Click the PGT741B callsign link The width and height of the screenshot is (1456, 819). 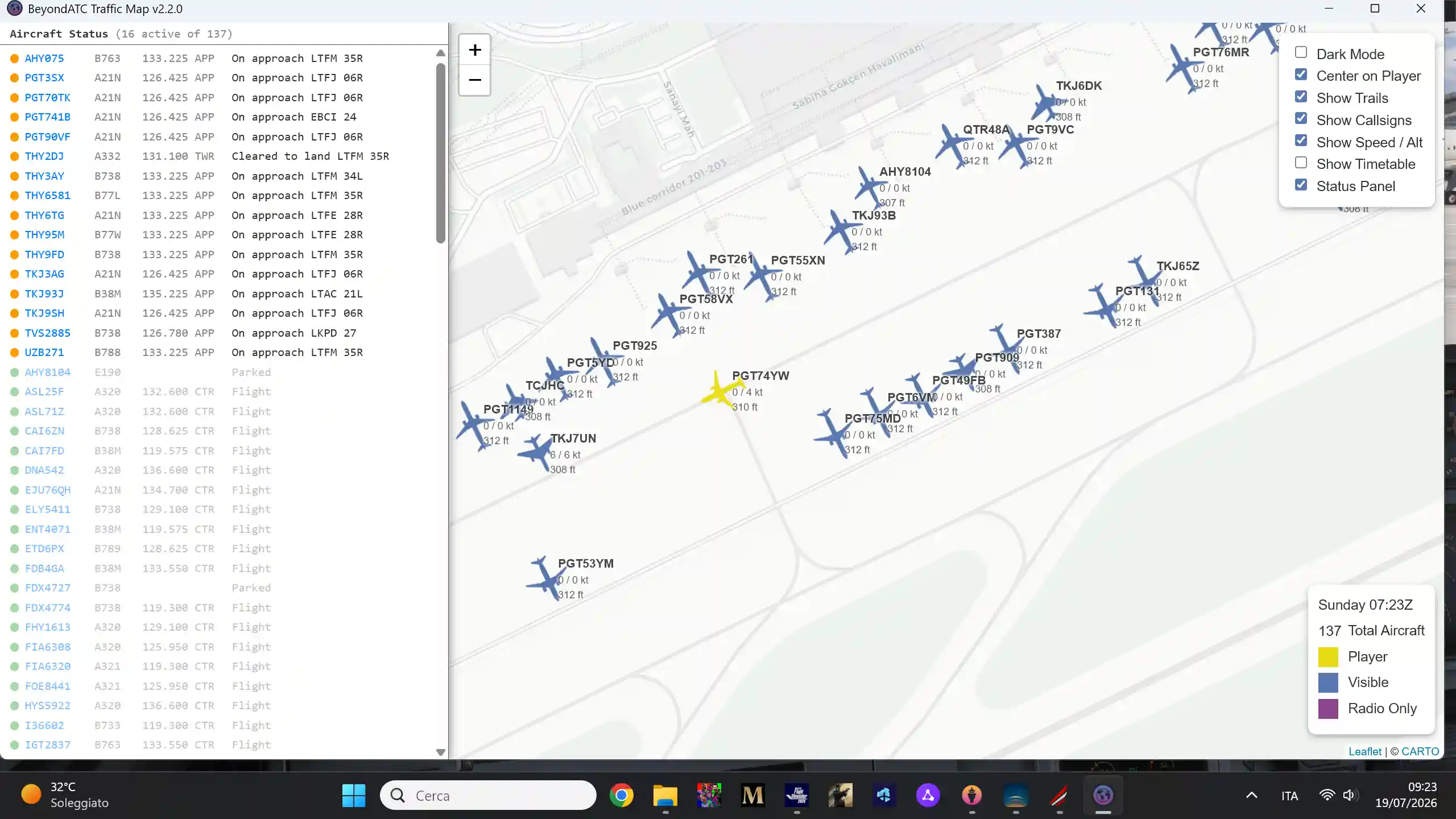click(48, 117)
